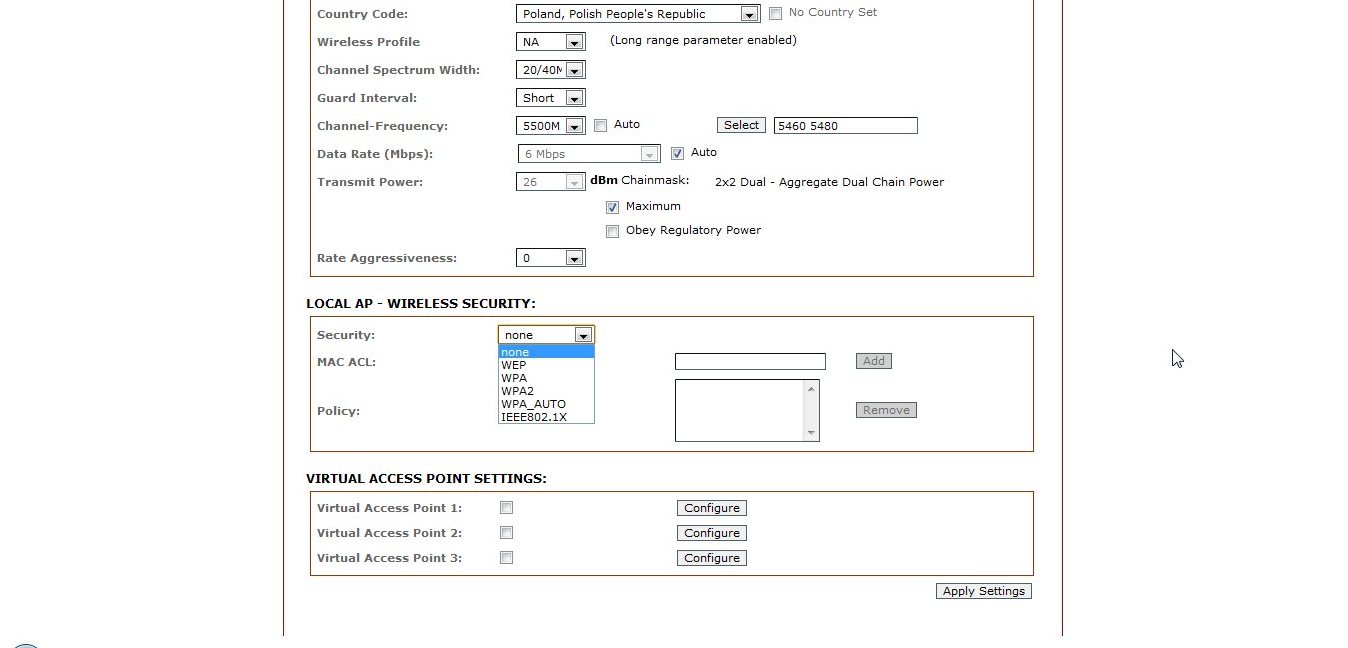The image size is (1348, 648).
Task: Configure Virtual Access Point 2
Action: click(x=712, y=533)
